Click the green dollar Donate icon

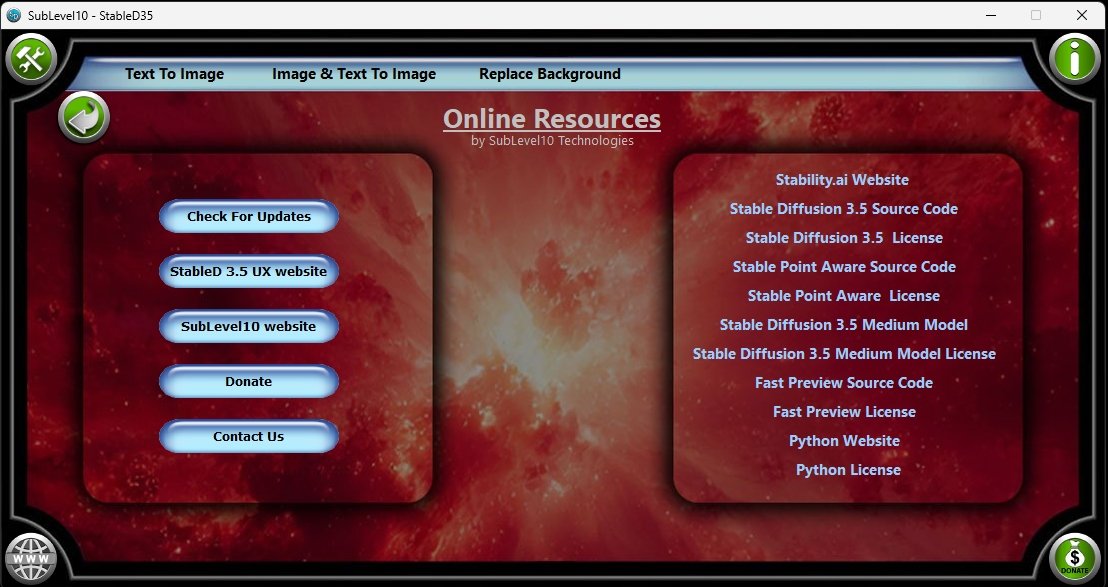point(1075,557)
